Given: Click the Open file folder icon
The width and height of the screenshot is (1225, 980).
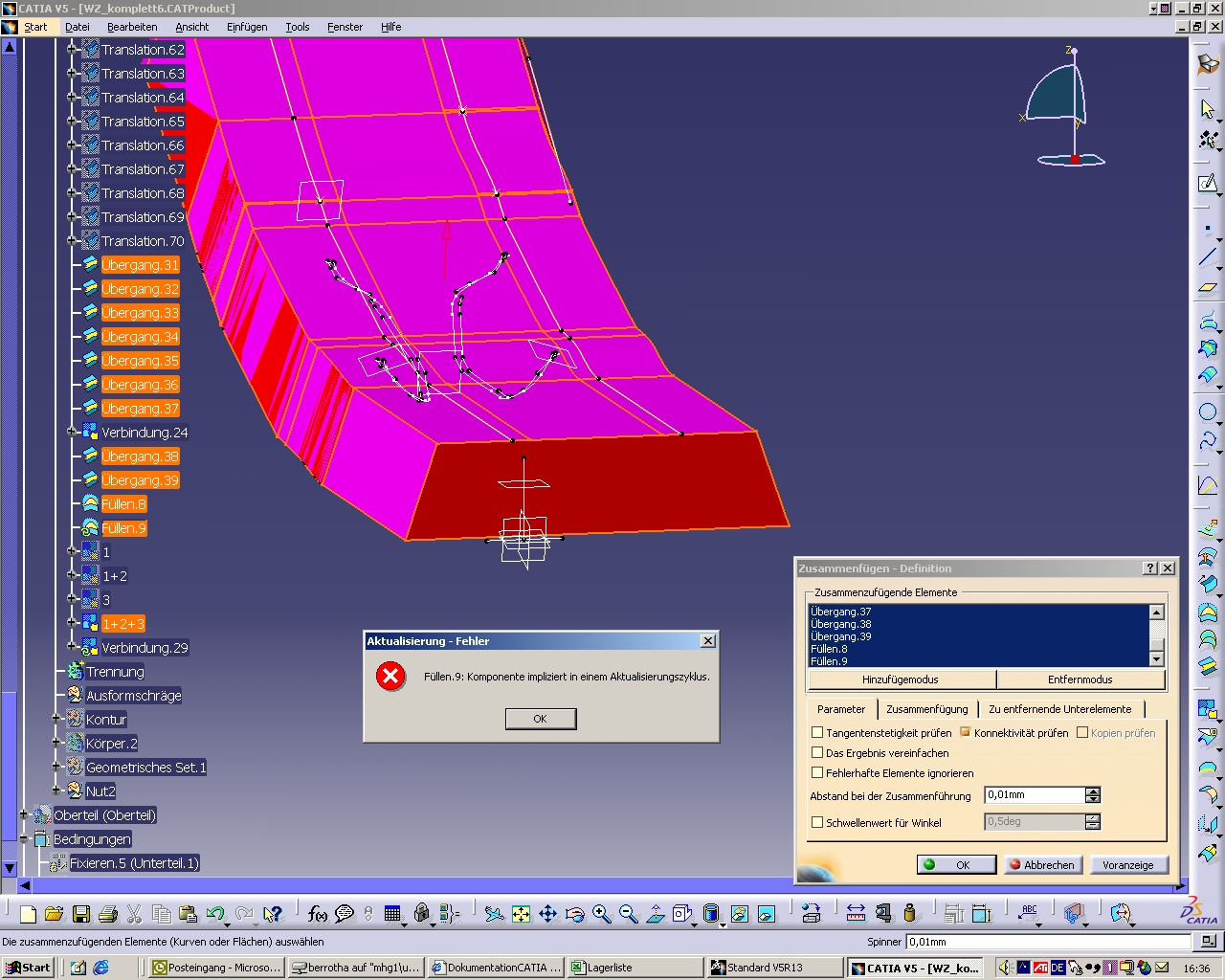Looking at the screenshot, I should pyautogui.click(x=55, y=914).
